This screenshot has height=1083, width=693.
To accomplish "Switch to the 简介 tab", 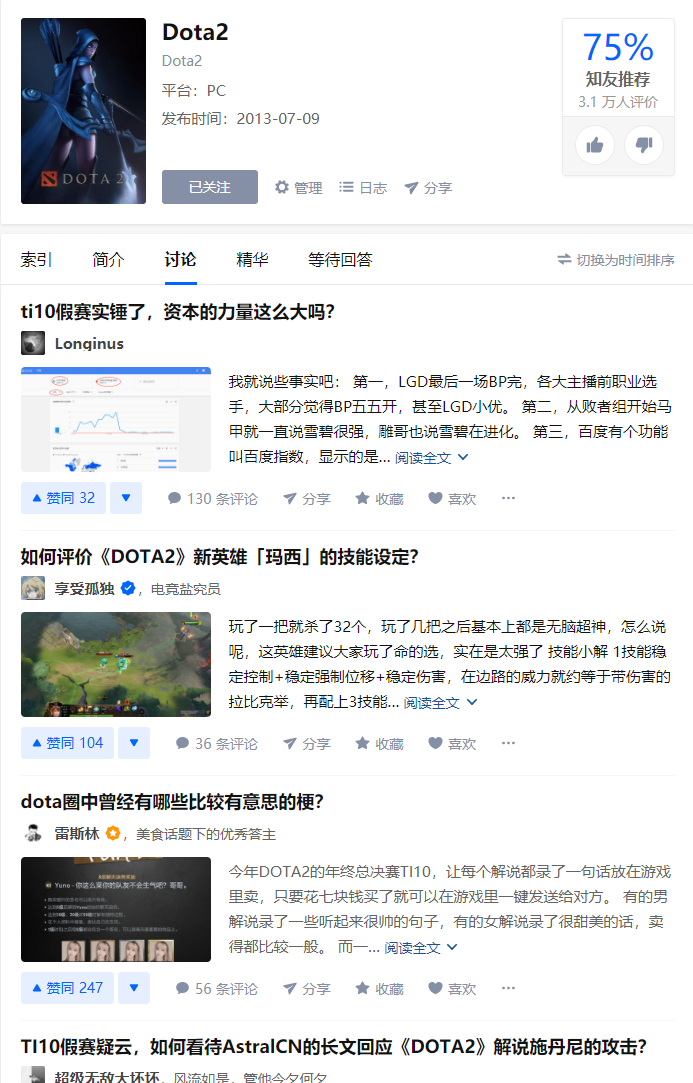I will (108, 260).
